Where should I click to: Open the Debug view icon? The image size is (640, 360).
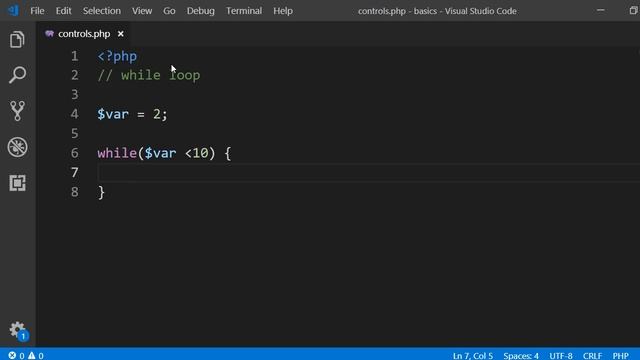(x=18, y=147)
